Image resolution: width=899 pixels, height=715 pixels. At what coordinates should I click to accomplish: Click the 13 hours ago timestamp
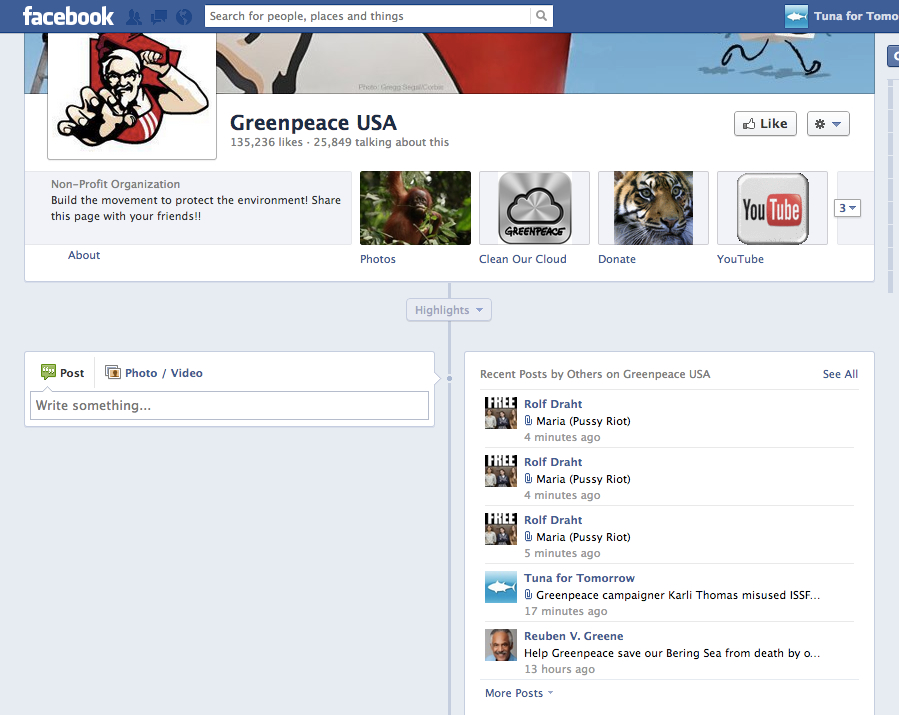tap(560, 669)
